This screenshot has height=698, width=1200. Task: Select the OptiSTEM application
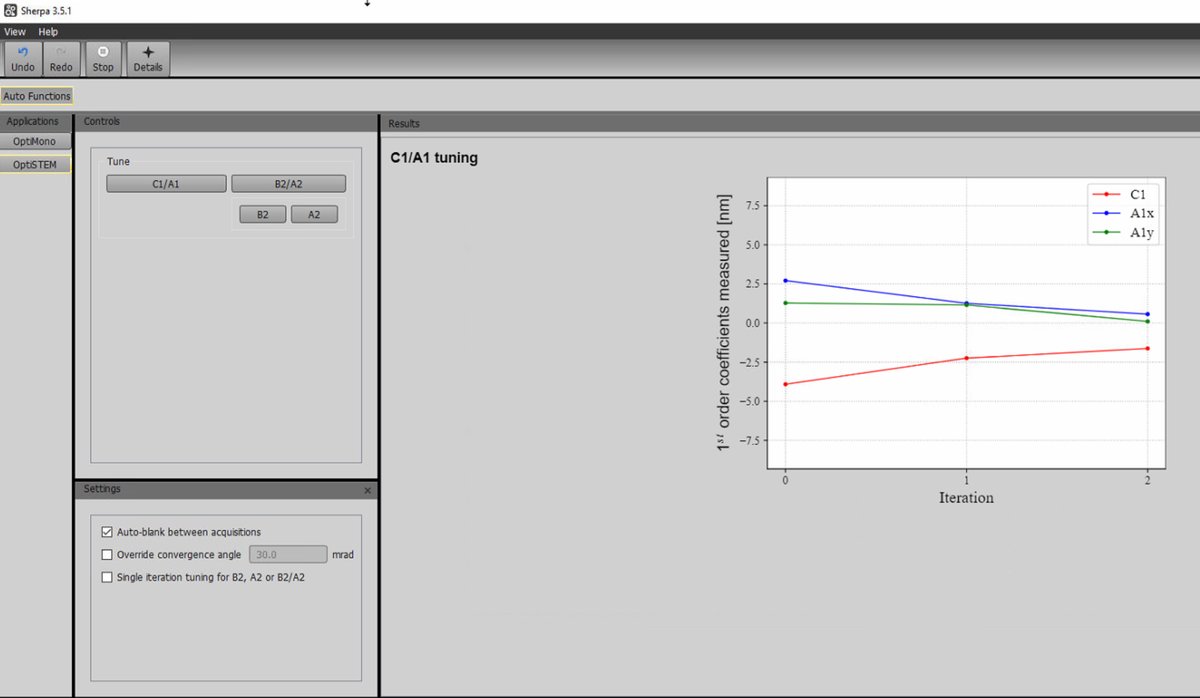[x=35, y=164]
